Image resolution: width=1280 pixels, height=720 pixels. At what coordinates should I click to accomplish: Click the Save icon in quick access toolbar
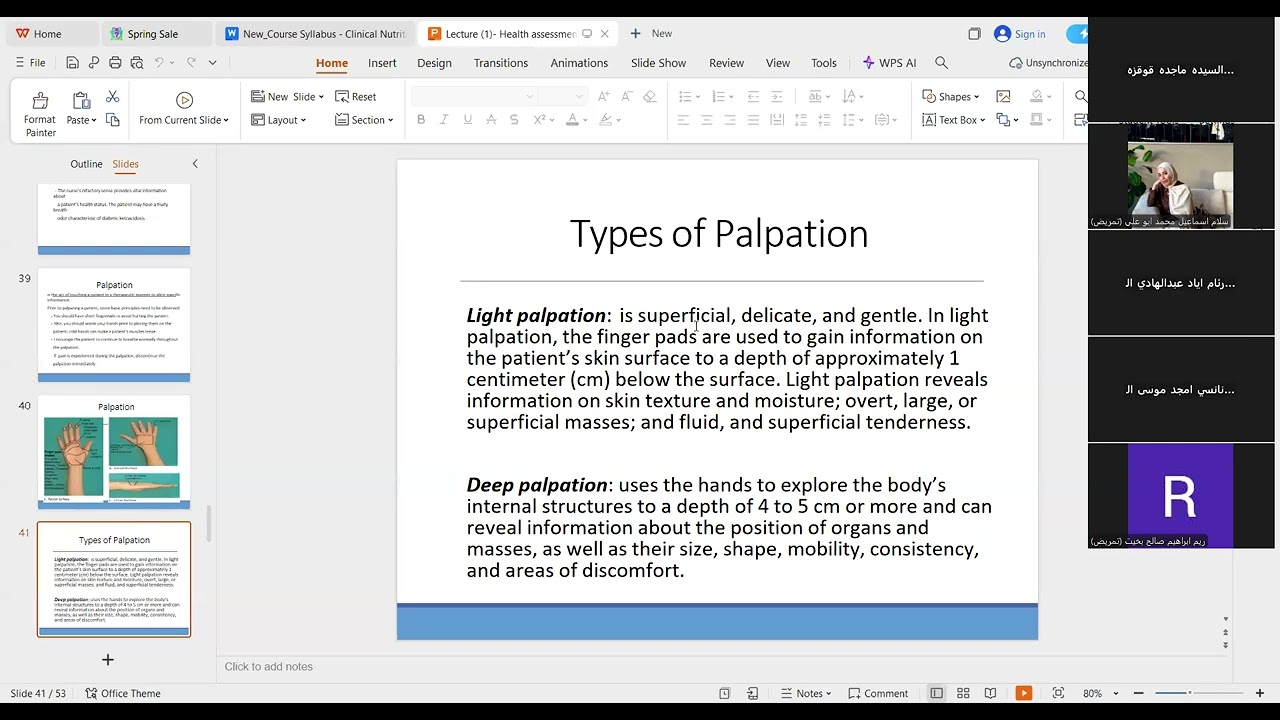tap(72, 62)
